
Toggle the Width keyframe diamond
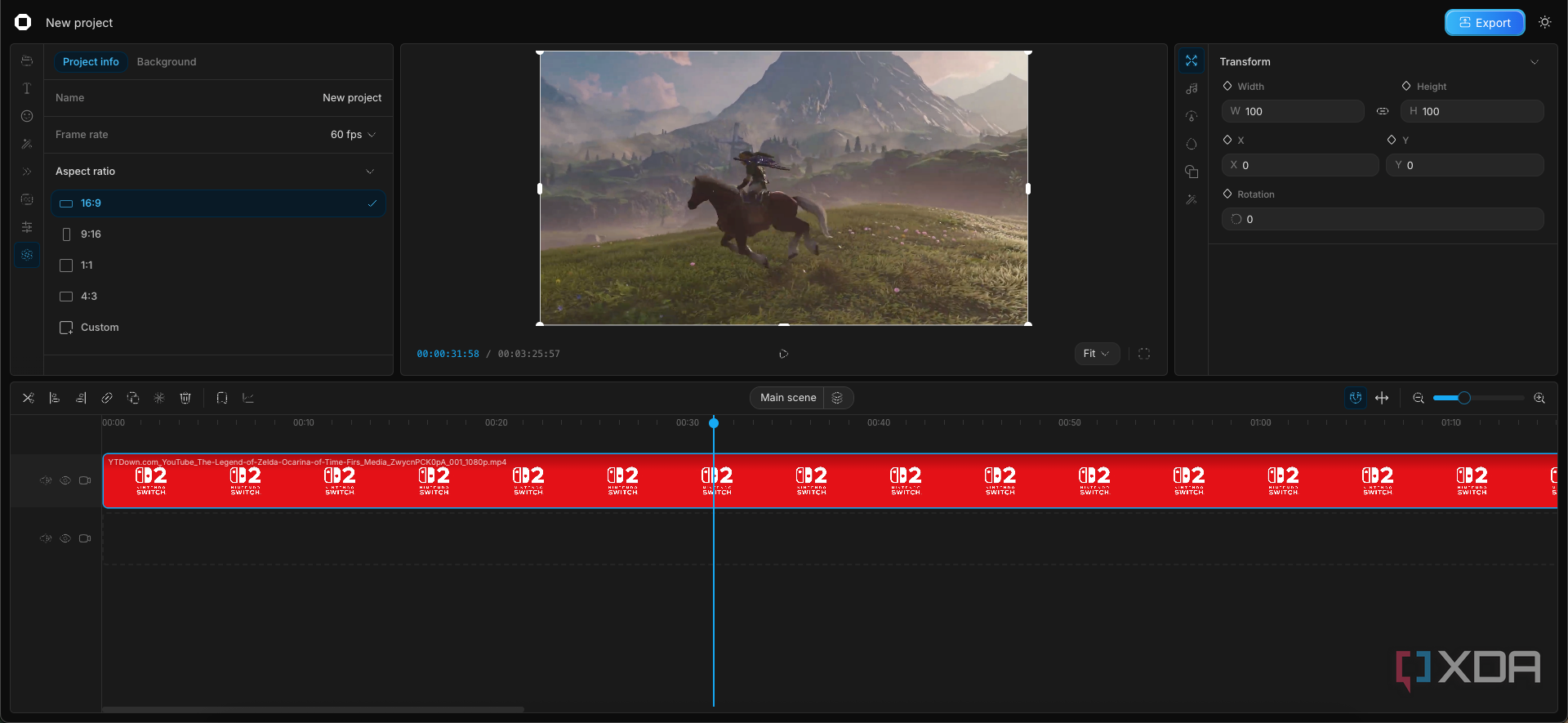point(1227,86)
